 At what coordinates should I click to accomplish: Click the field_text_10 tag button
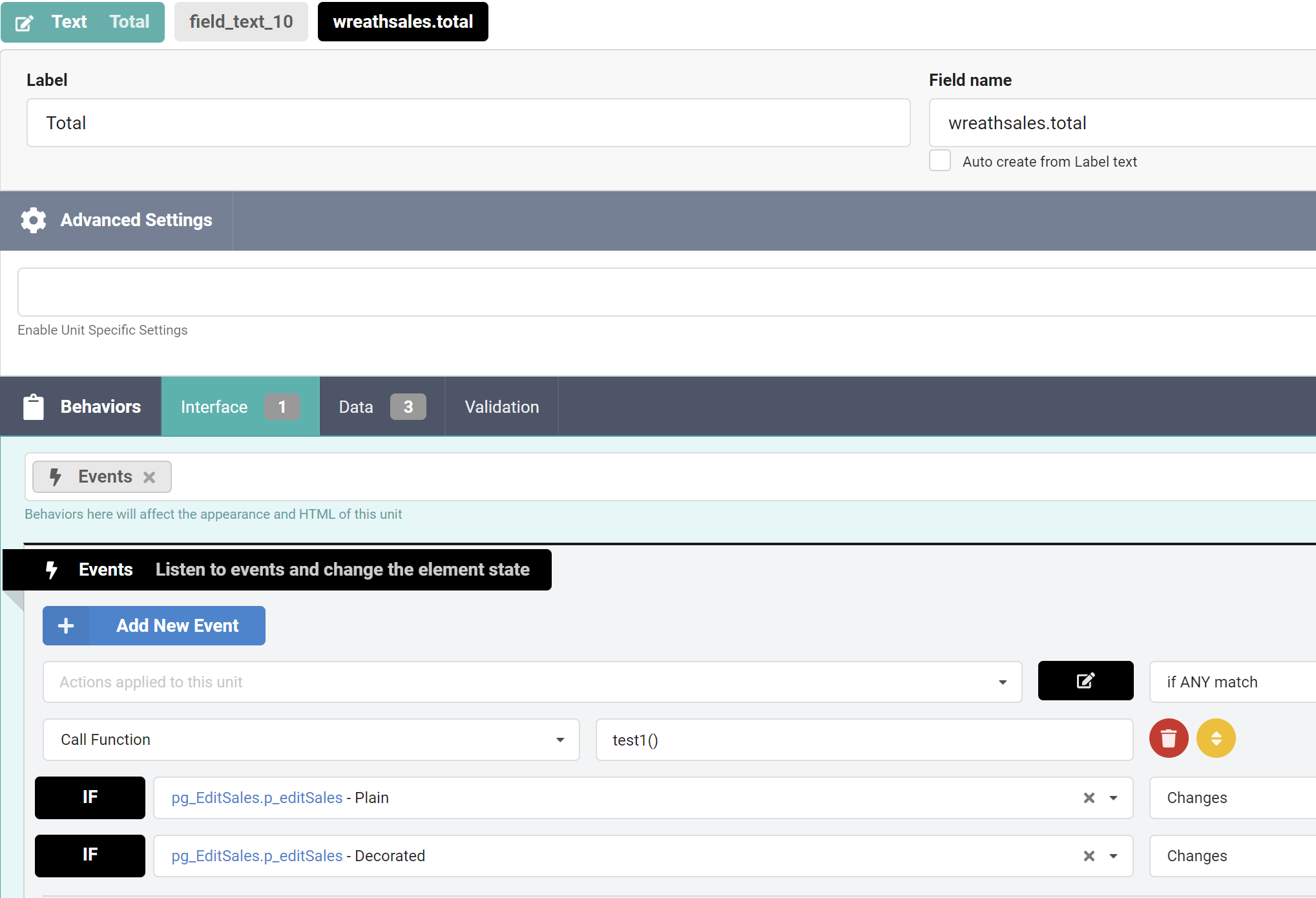click(x=241, y=22)
